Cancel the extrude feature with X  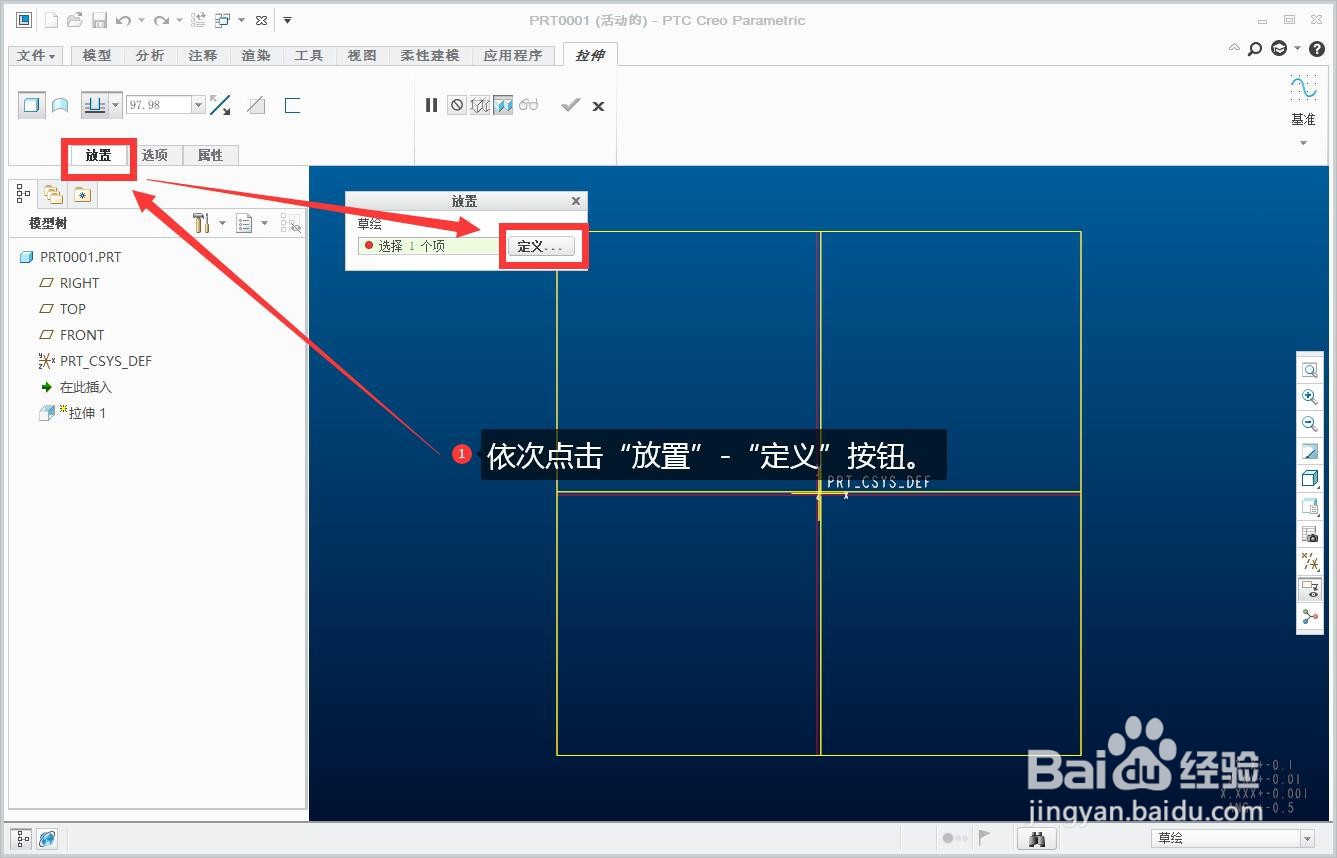(x=598, y=106)
